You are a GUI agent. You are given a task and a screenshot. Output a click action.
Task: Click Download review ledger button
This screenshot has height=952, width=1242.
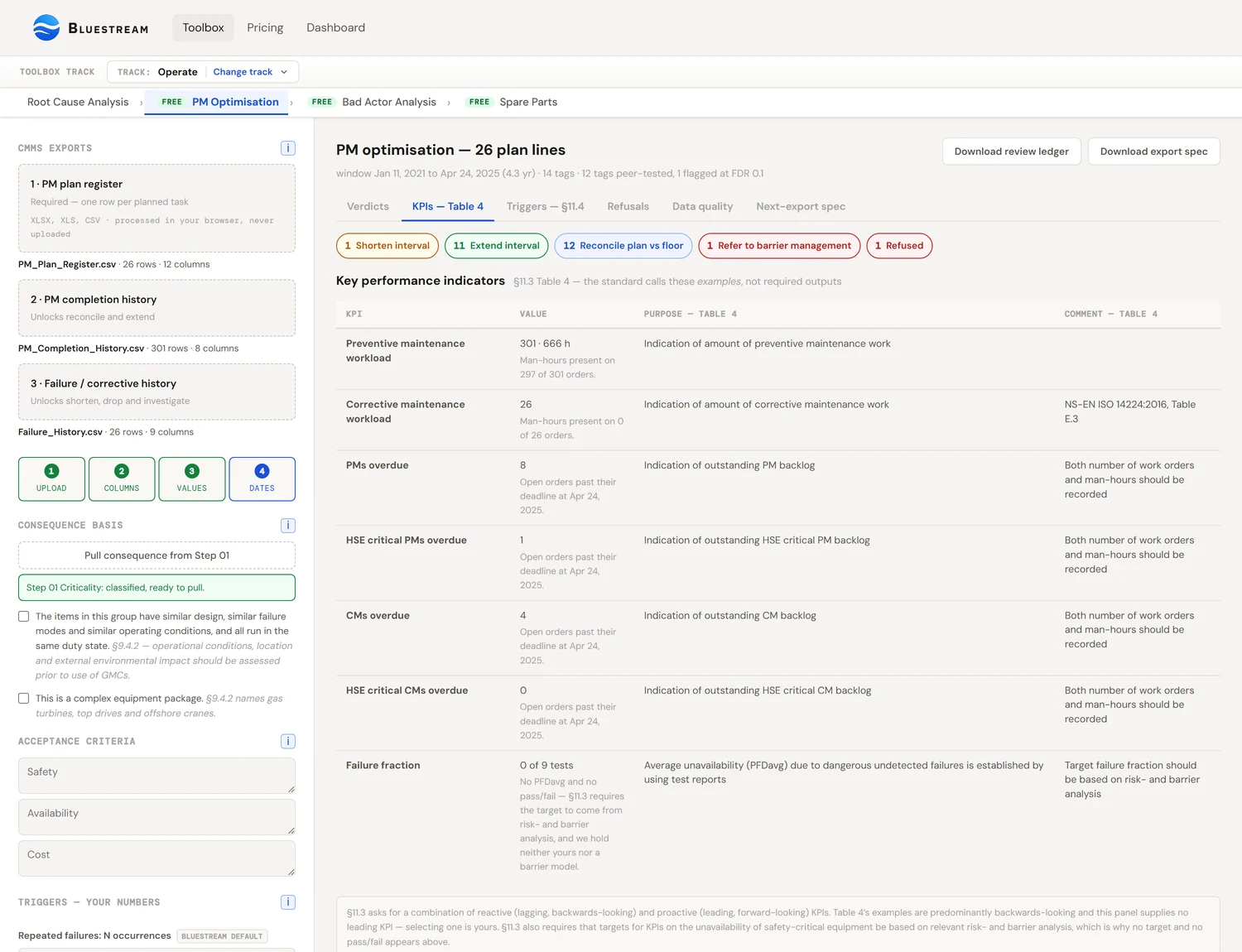click(1012, 151)
